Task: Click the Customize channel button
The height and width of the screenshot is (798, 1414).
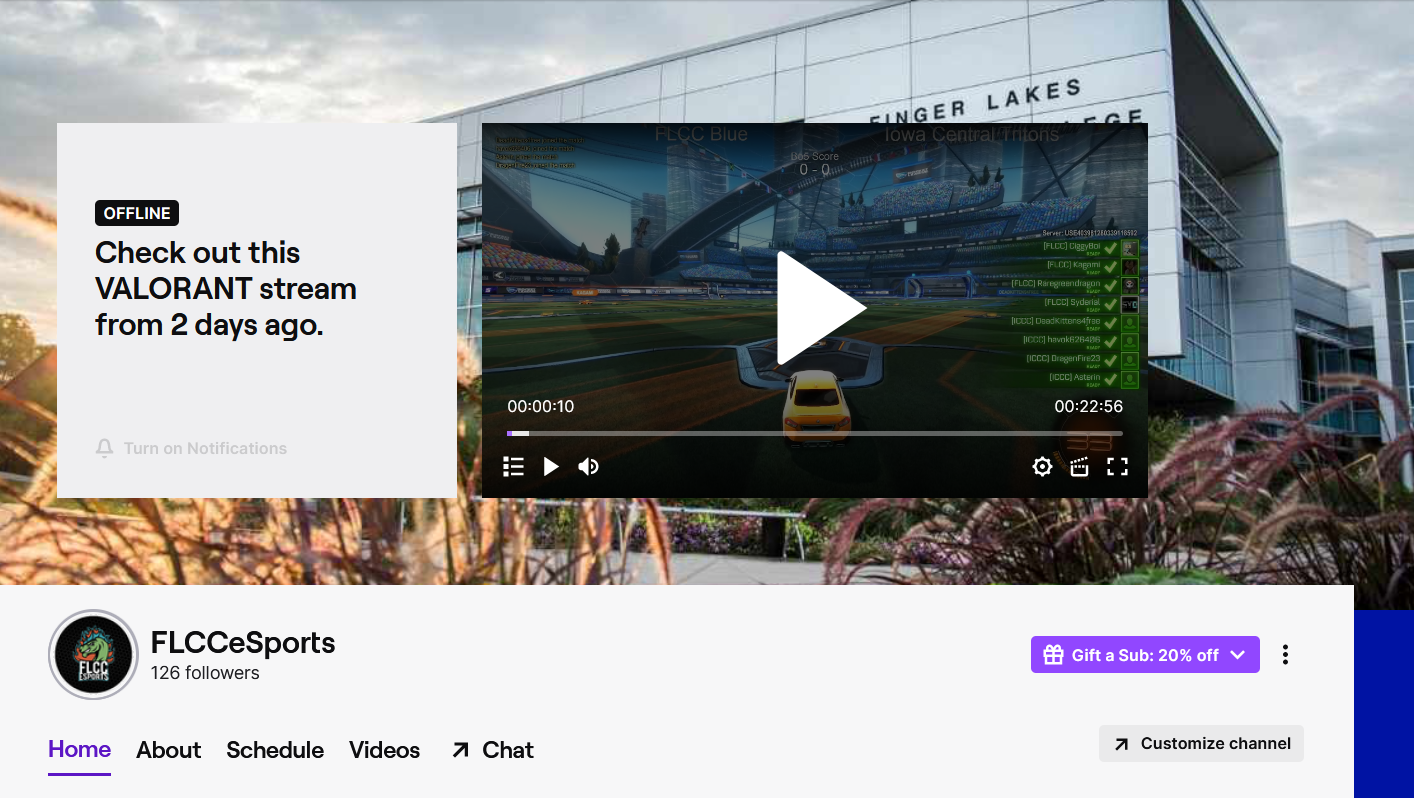Action: (x=1201, y=743)
